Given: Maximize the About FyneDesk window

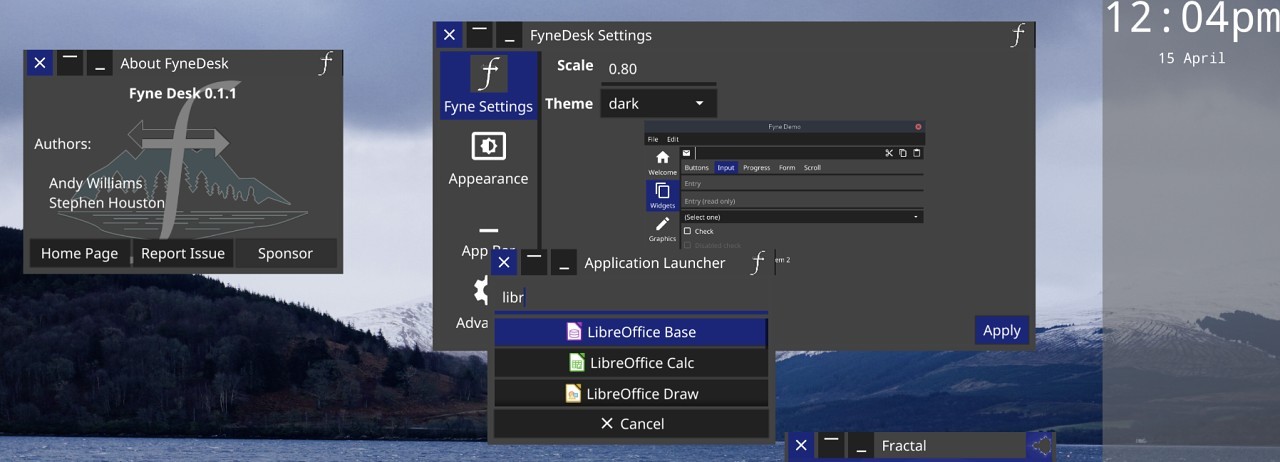Looking at the screenshot, I should pyautogui.click(x=69, y=63).
